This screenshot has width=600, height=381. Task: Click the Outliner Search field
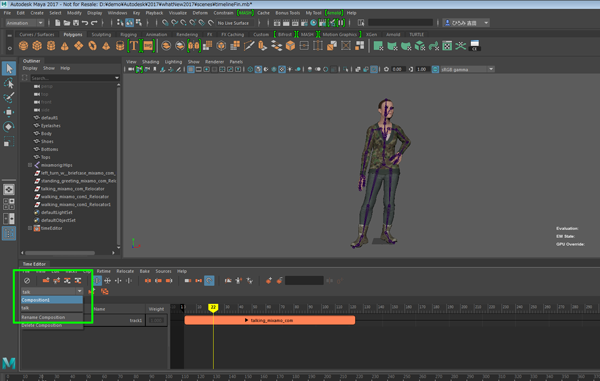pyautogui.click(x=72, y=78)
